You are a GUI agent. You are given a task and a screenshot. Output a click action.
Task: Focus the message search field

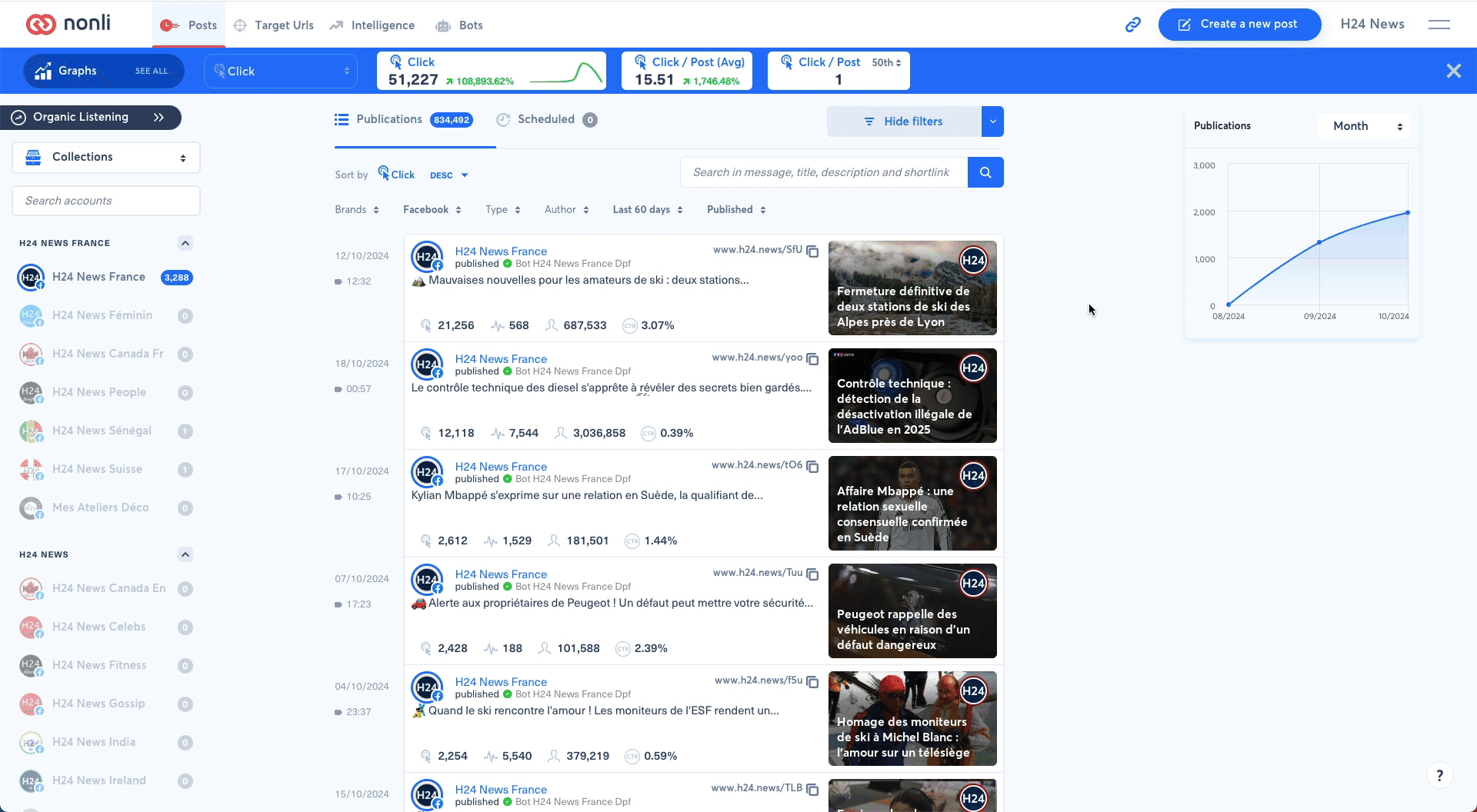pyautogui.click(x=824, y=172)
